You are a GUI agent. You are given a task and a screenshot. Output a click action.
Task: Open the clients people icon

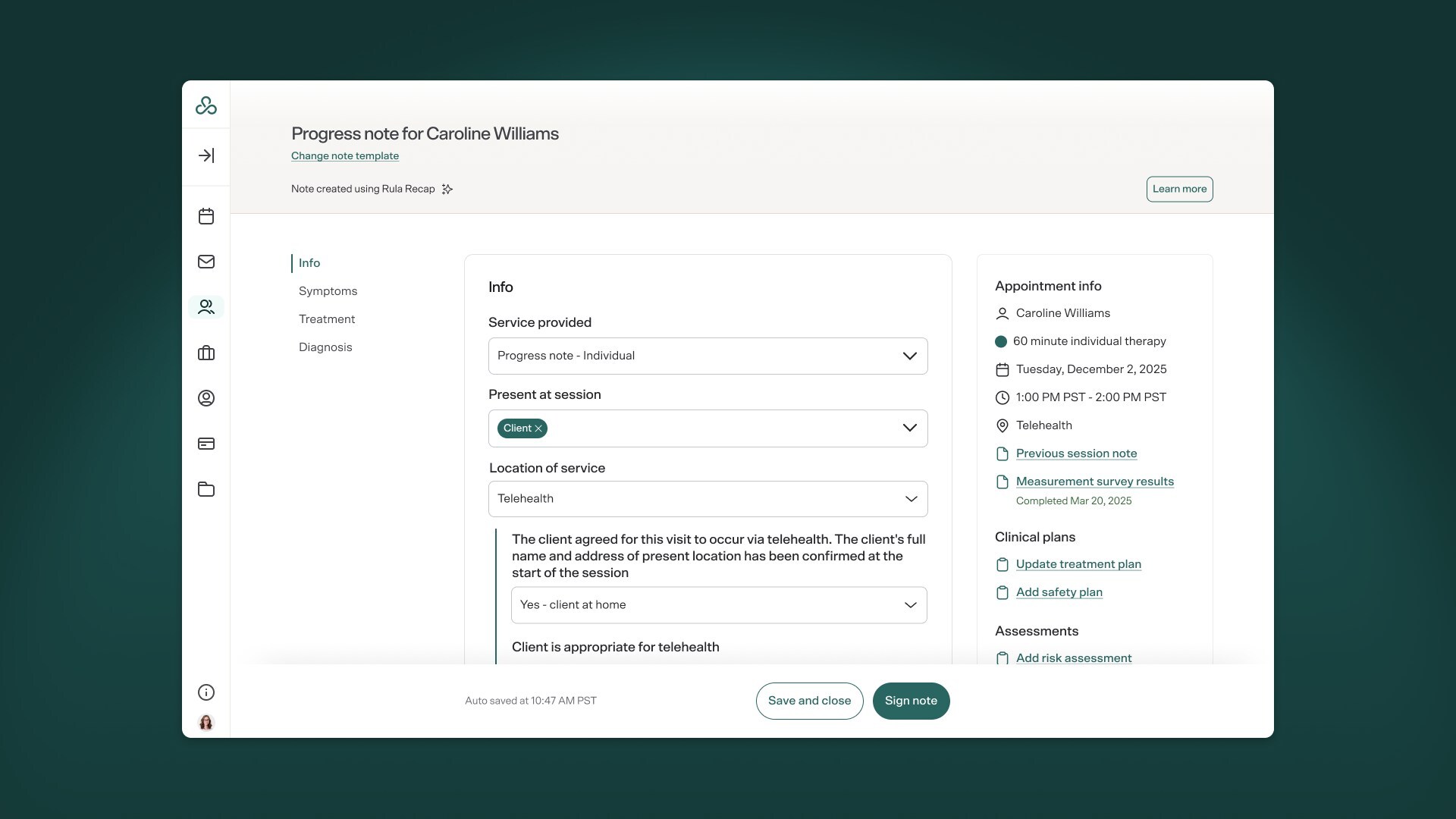tap(206, 307)
